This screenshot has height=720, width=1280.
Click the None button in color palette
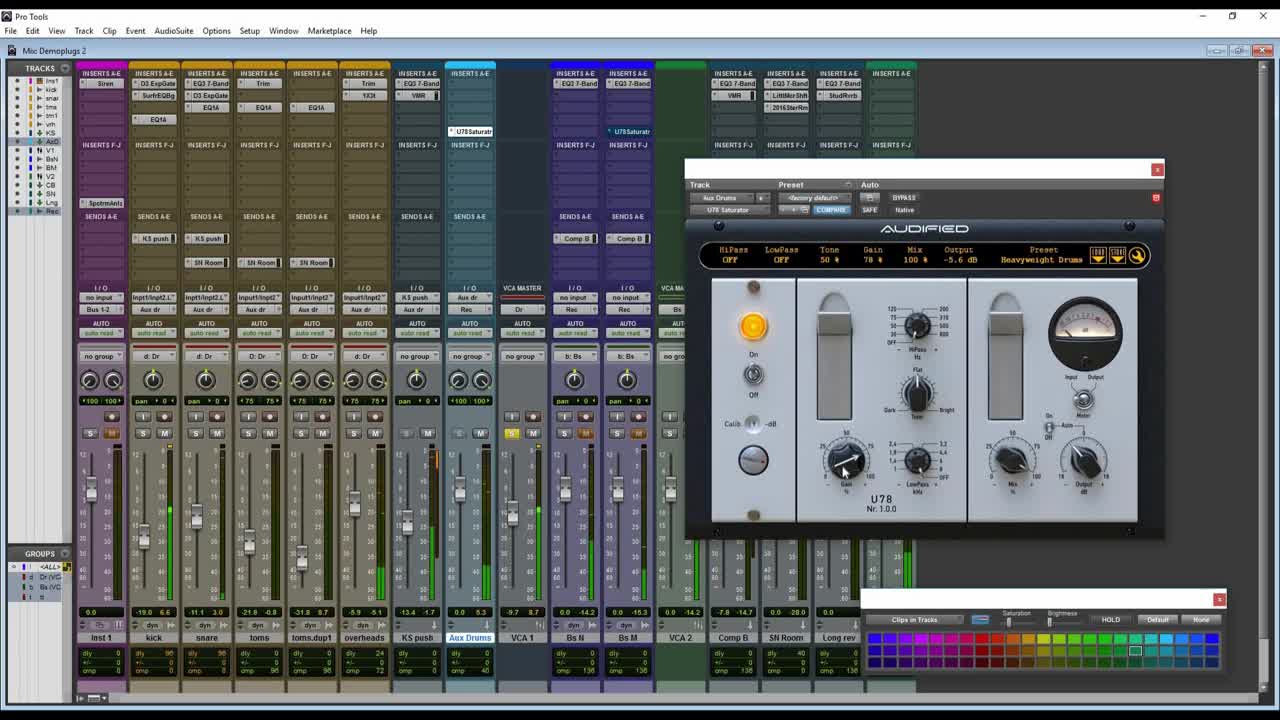[1201, 620]
